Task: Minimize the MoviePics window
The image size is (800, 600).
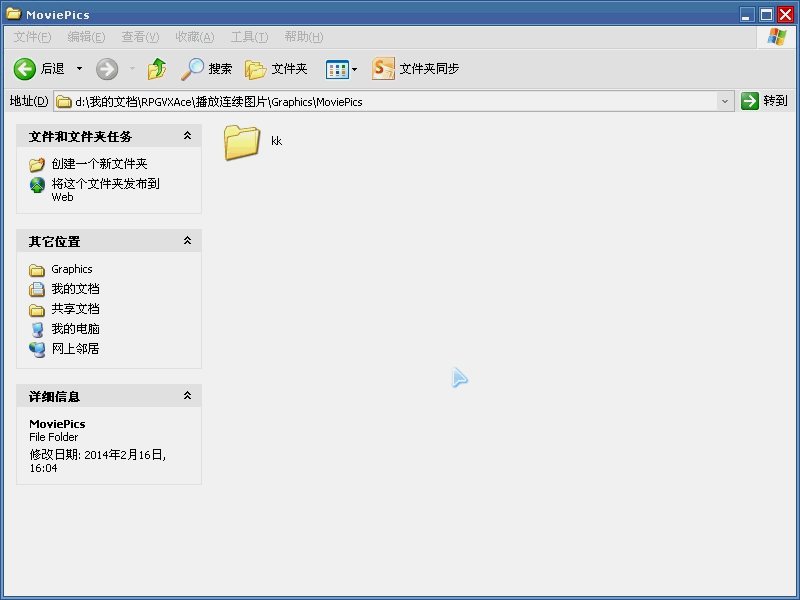Action: tap(747, 14)
